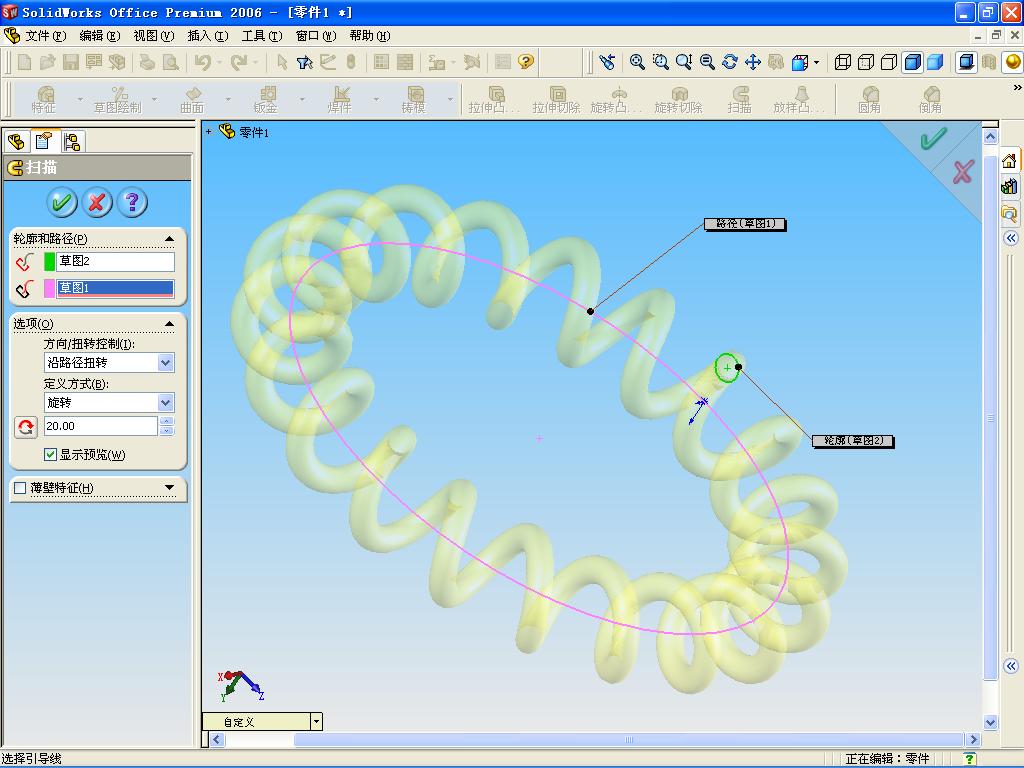Image resolution: width=1024 pixels, height=768 pixels.
Task: Switch to Shaded With Edges mode
Action: tap(912, 62)
